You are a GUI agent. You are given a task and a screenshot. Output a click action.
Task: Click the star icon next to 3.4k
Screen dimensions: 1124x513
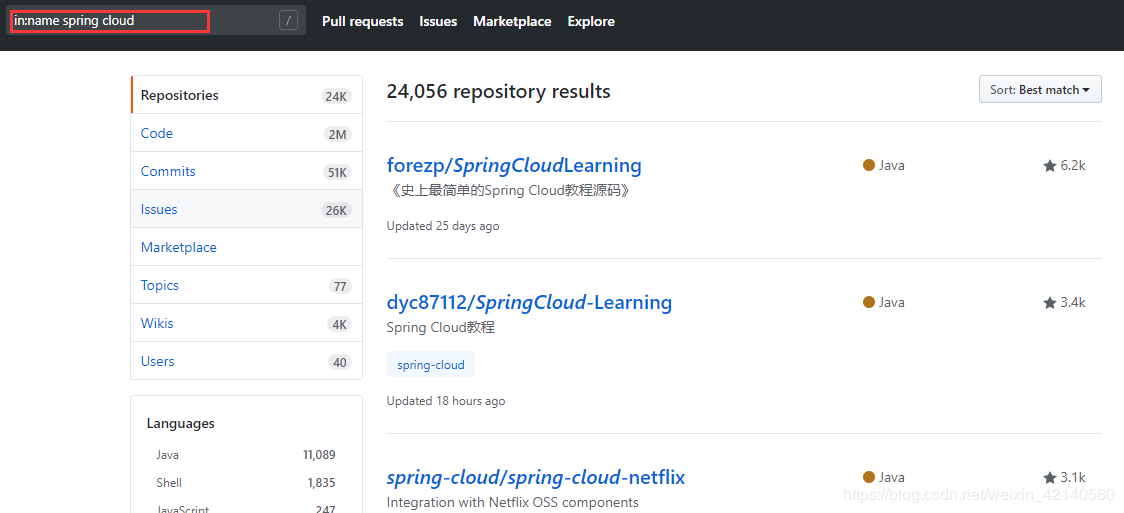[x=1049, y=302]
